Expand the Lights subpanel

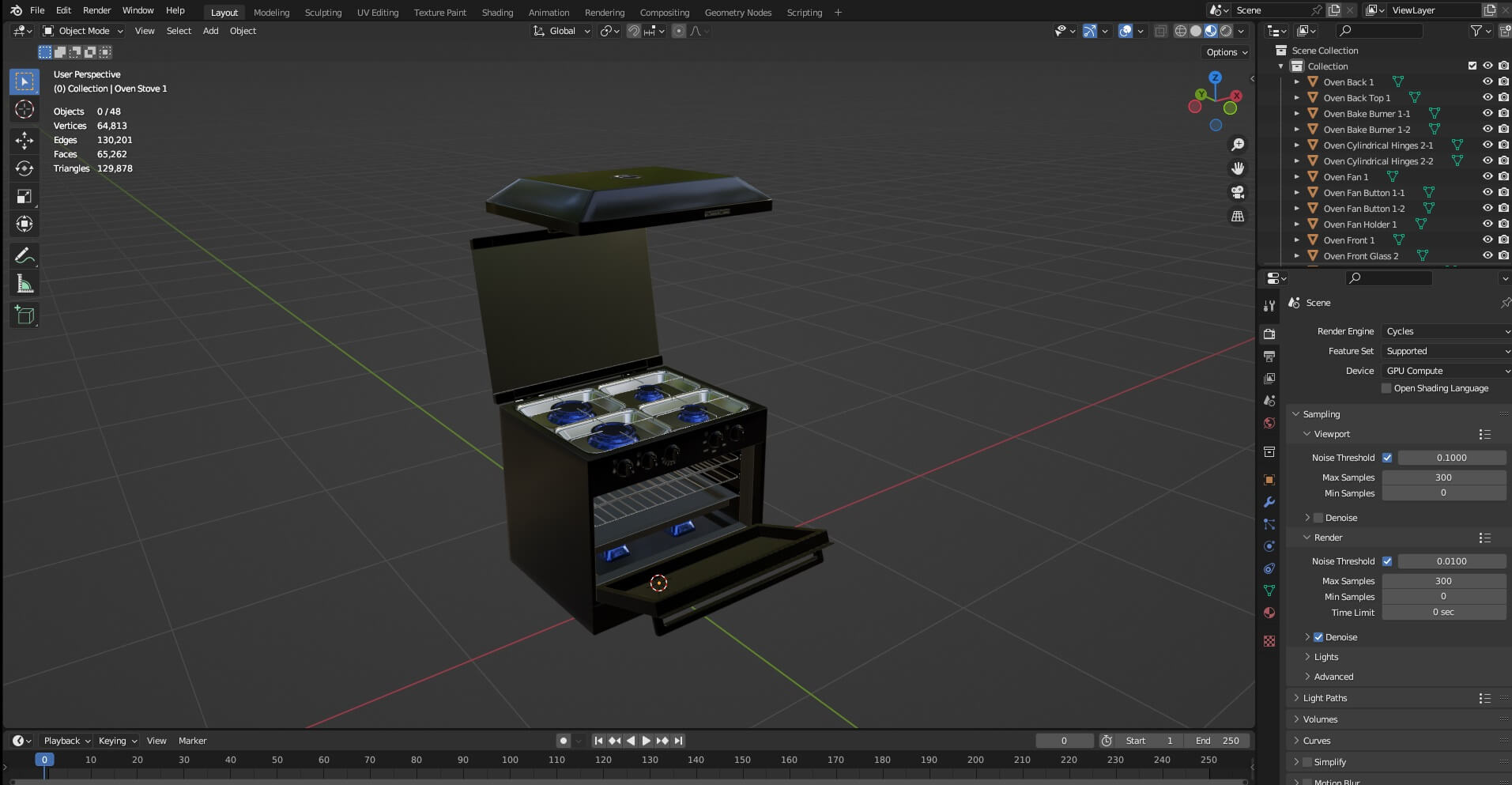click(x=1325, y=657)
